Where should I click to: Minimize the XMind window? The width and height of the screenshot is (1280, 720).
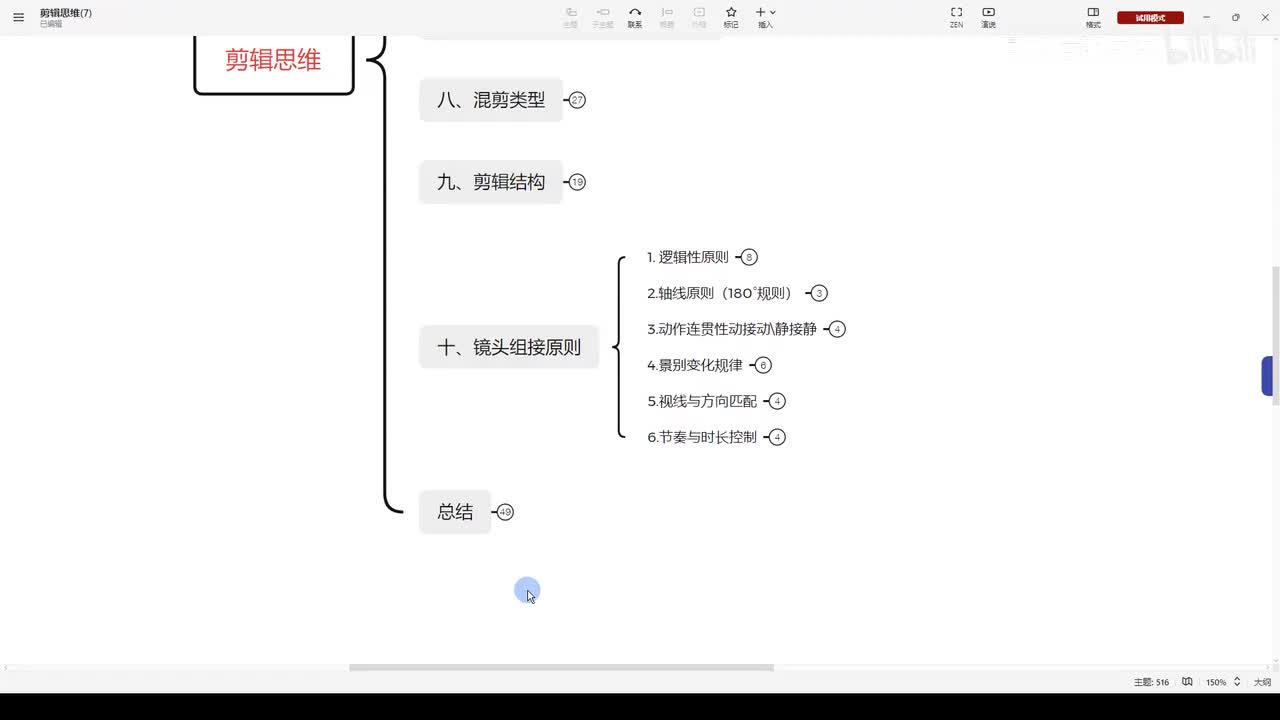tap(1207, 17)
